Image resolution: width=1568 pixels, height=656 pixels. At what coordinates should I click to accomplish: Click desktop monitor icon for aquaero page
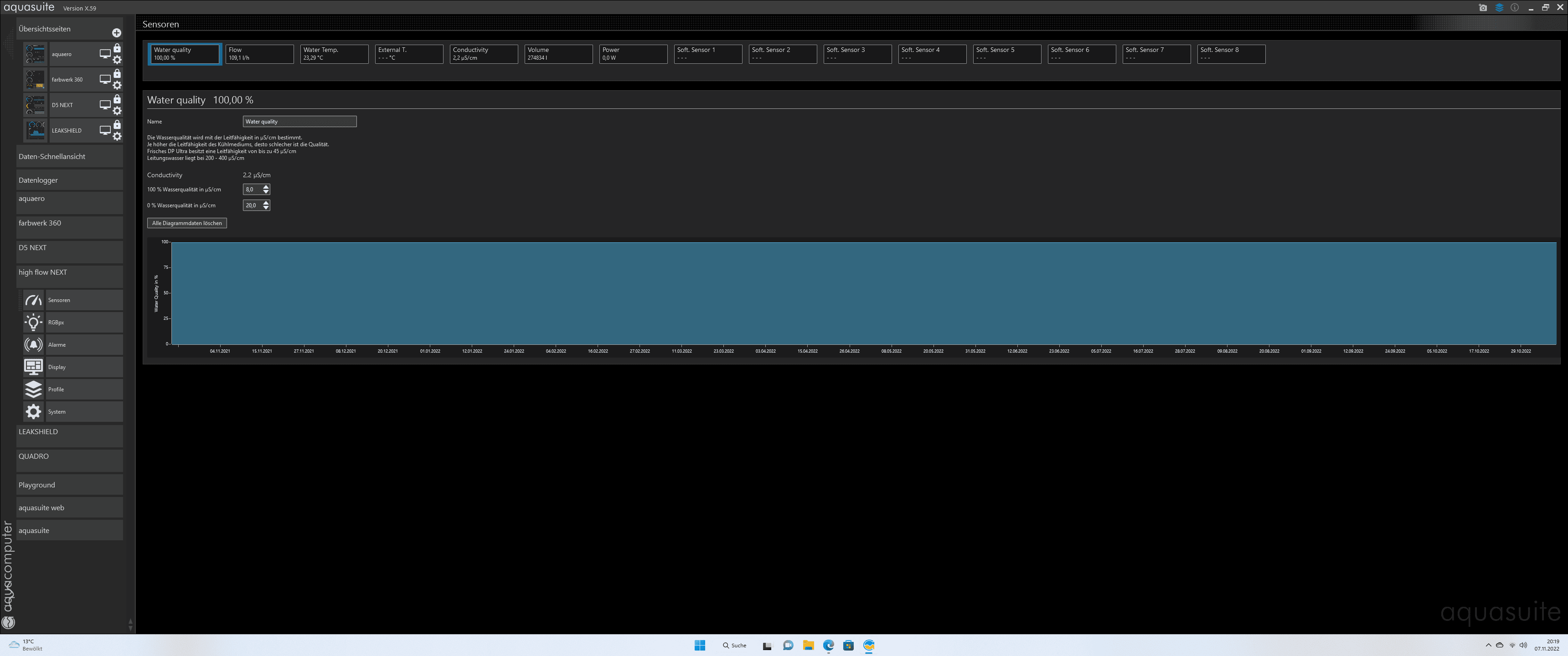(105, 54)
